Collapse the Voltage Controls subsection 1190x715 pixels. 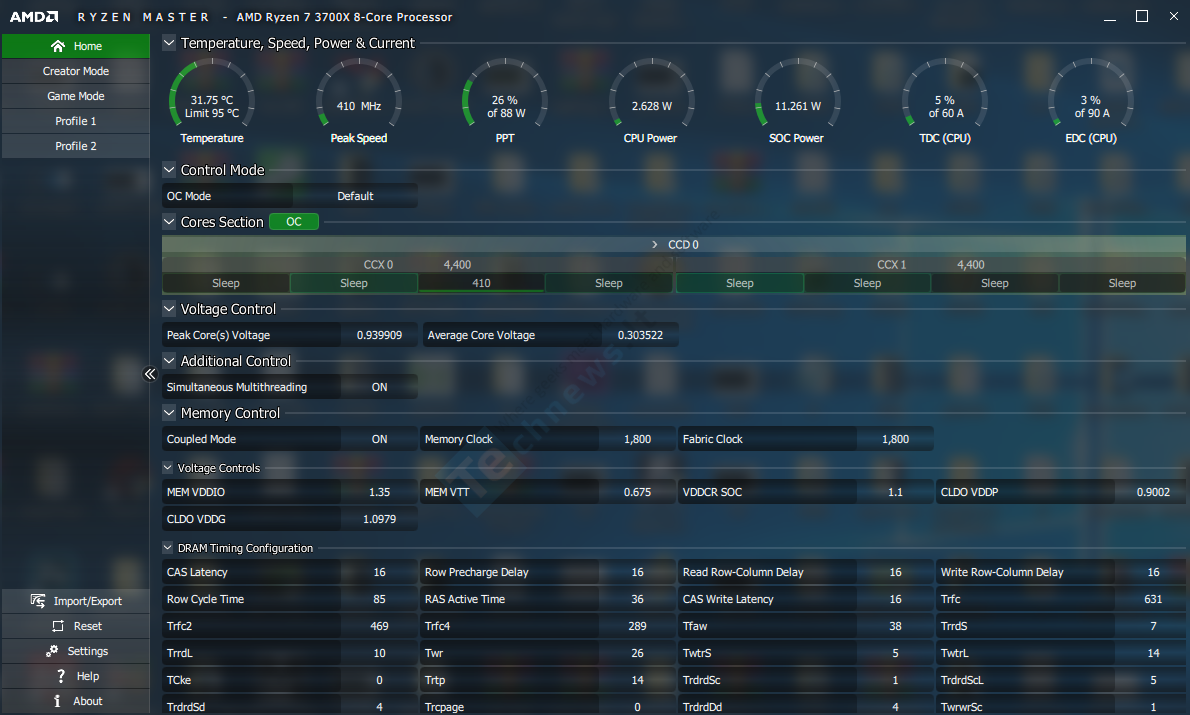point(168,468)
